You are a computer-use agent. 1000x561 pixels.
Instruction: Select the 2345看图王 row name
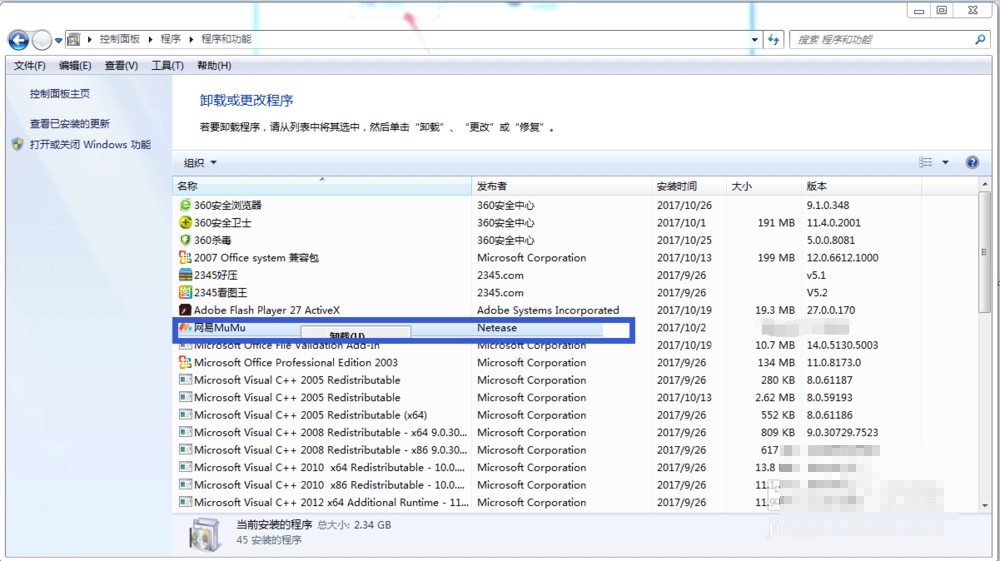click(221, 293)
